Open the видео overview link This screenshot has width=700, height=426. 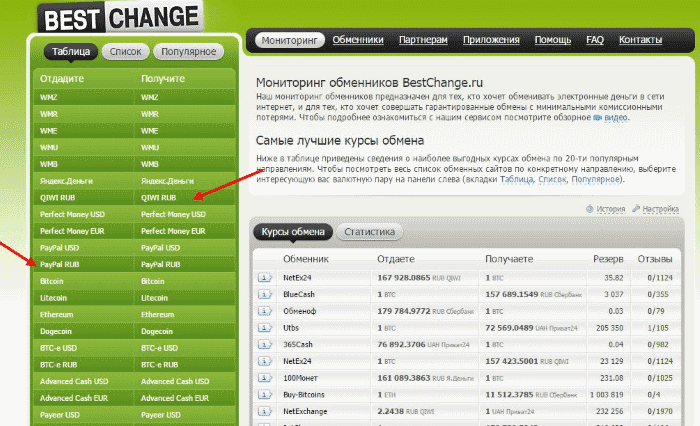[x=616, y=117]
